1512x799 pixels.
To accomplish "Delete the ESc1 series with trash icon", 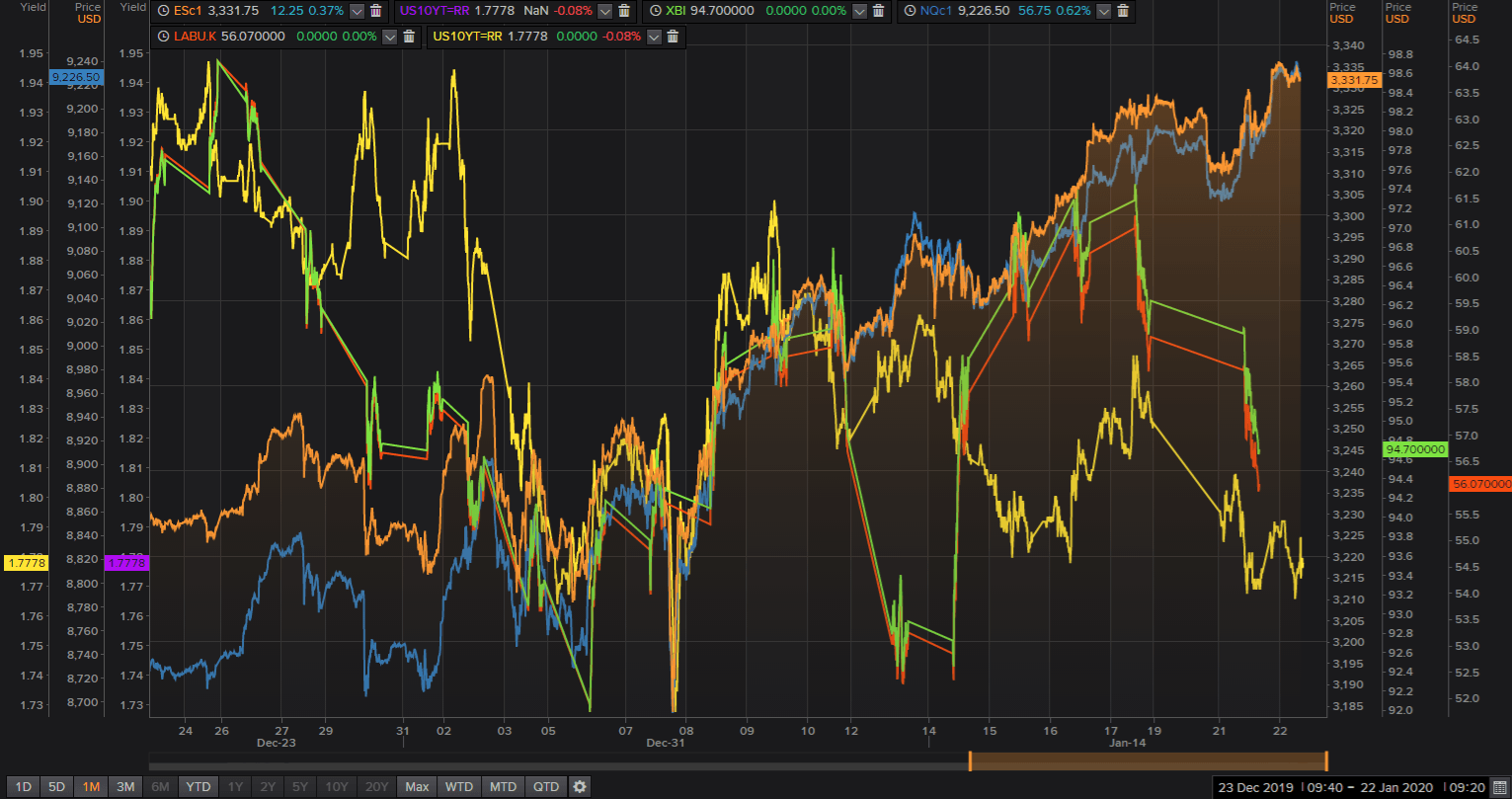I will (375, 11).
